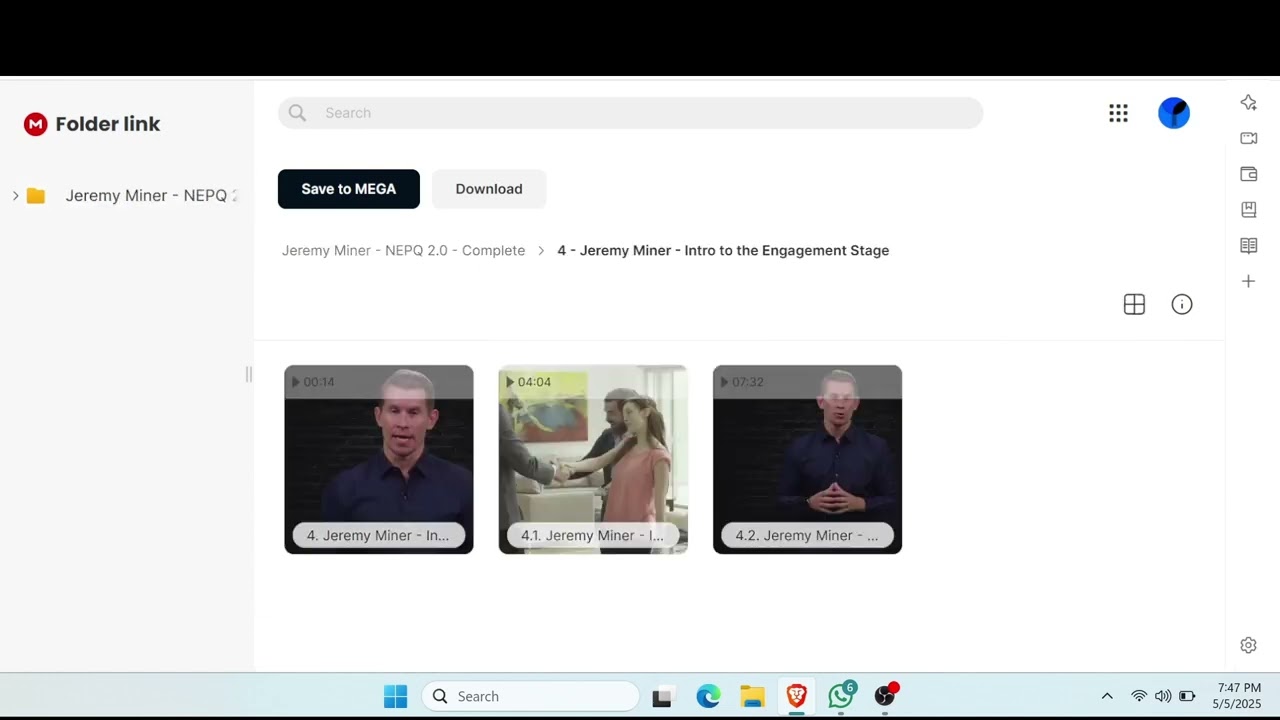Click the '4.2. Jeremy Miner - ...' file label
The height and width of the screenshot is (720, 1280).
tap(807, 536)
